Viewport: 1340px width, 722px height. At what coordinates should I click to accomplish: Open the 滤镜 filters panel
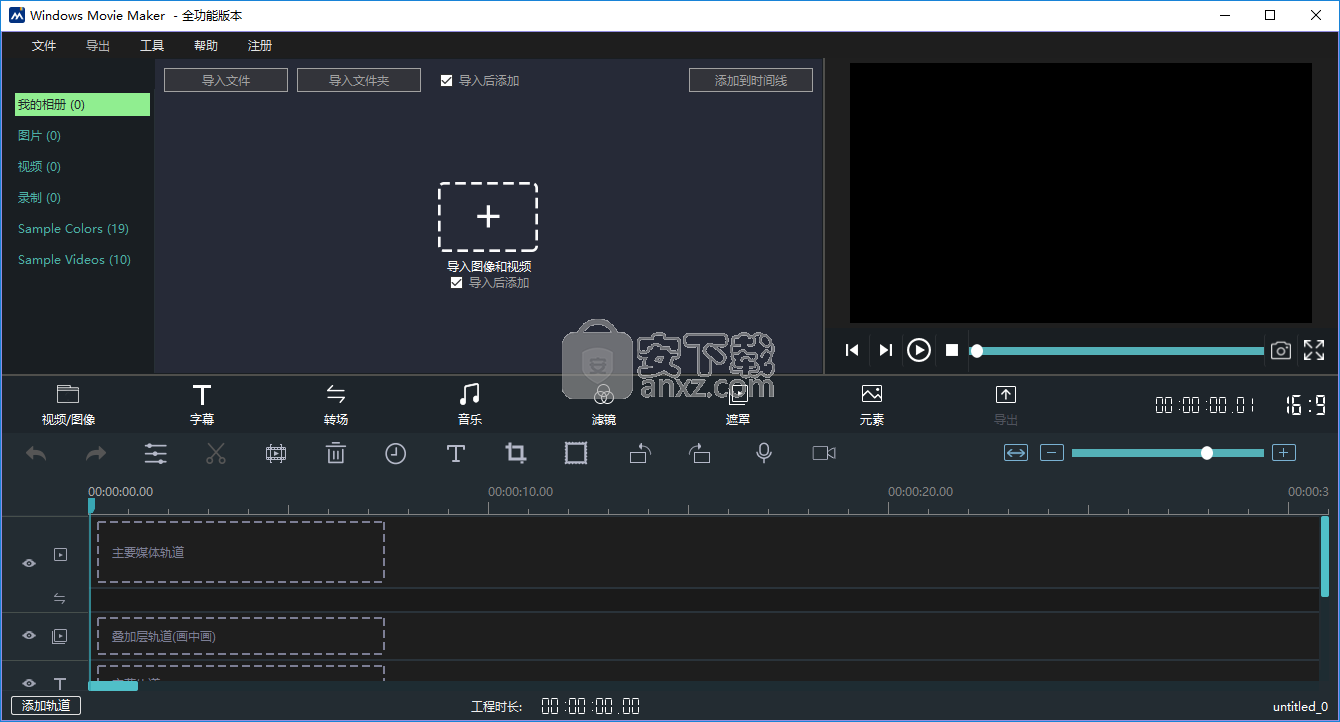point(604,405)
